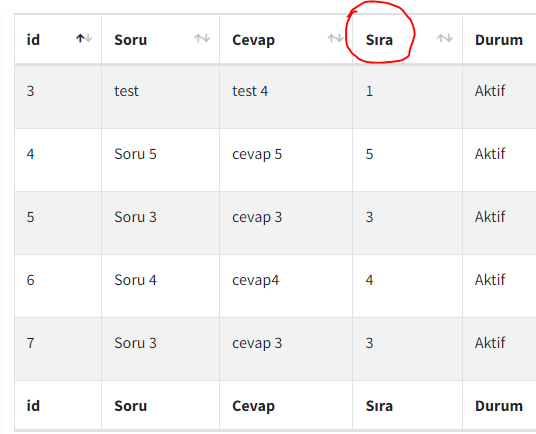Click the id 7 cell

click(x=30, y=343)
